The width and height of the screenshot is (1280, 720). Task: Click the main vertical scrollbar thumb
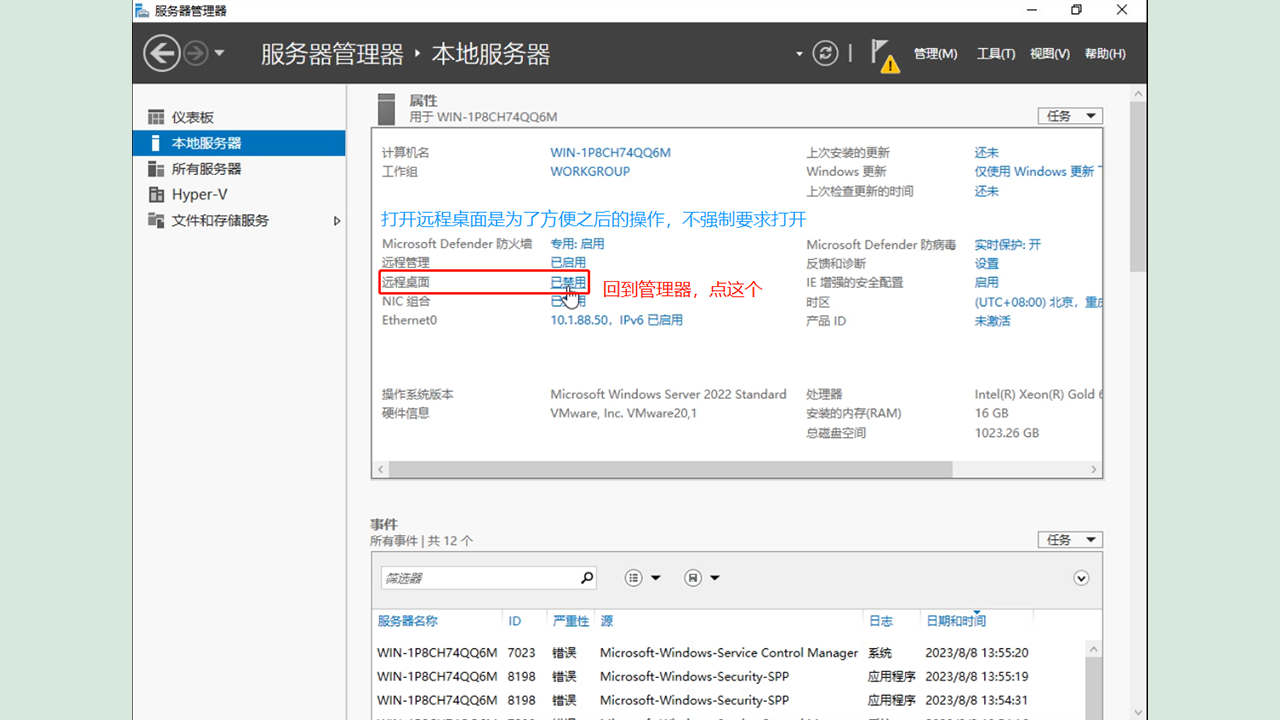tap(1138, 186)
